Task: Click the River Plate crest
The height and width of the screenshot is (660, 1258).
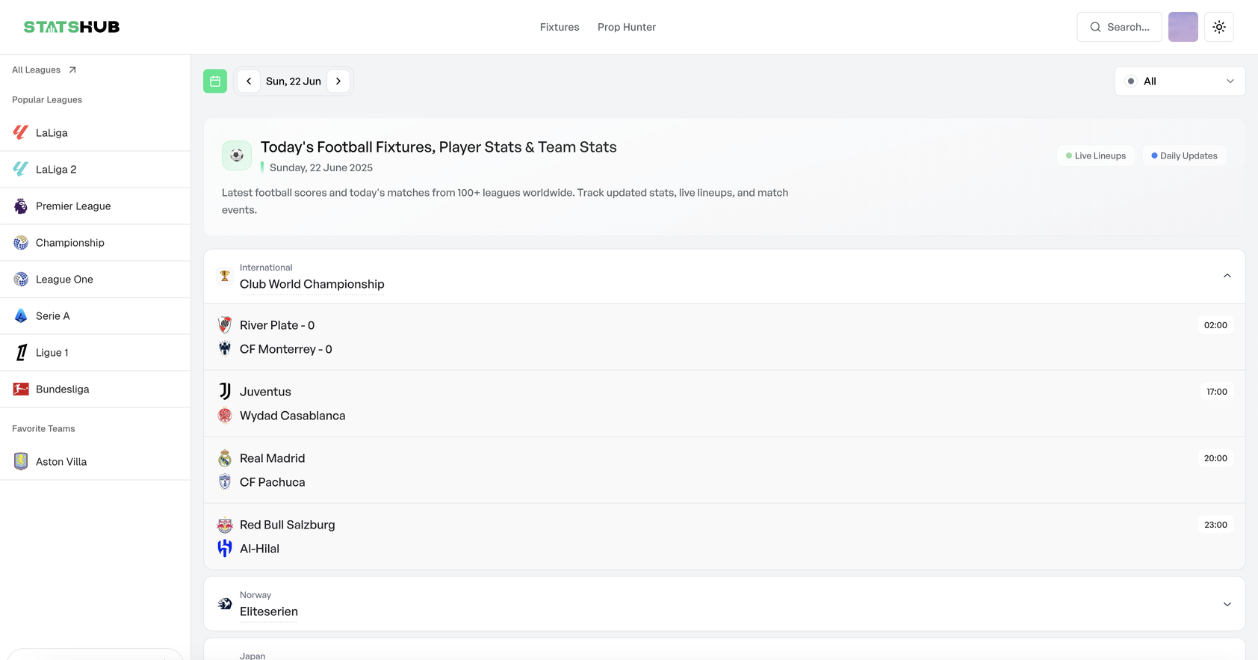Action: 225,325
